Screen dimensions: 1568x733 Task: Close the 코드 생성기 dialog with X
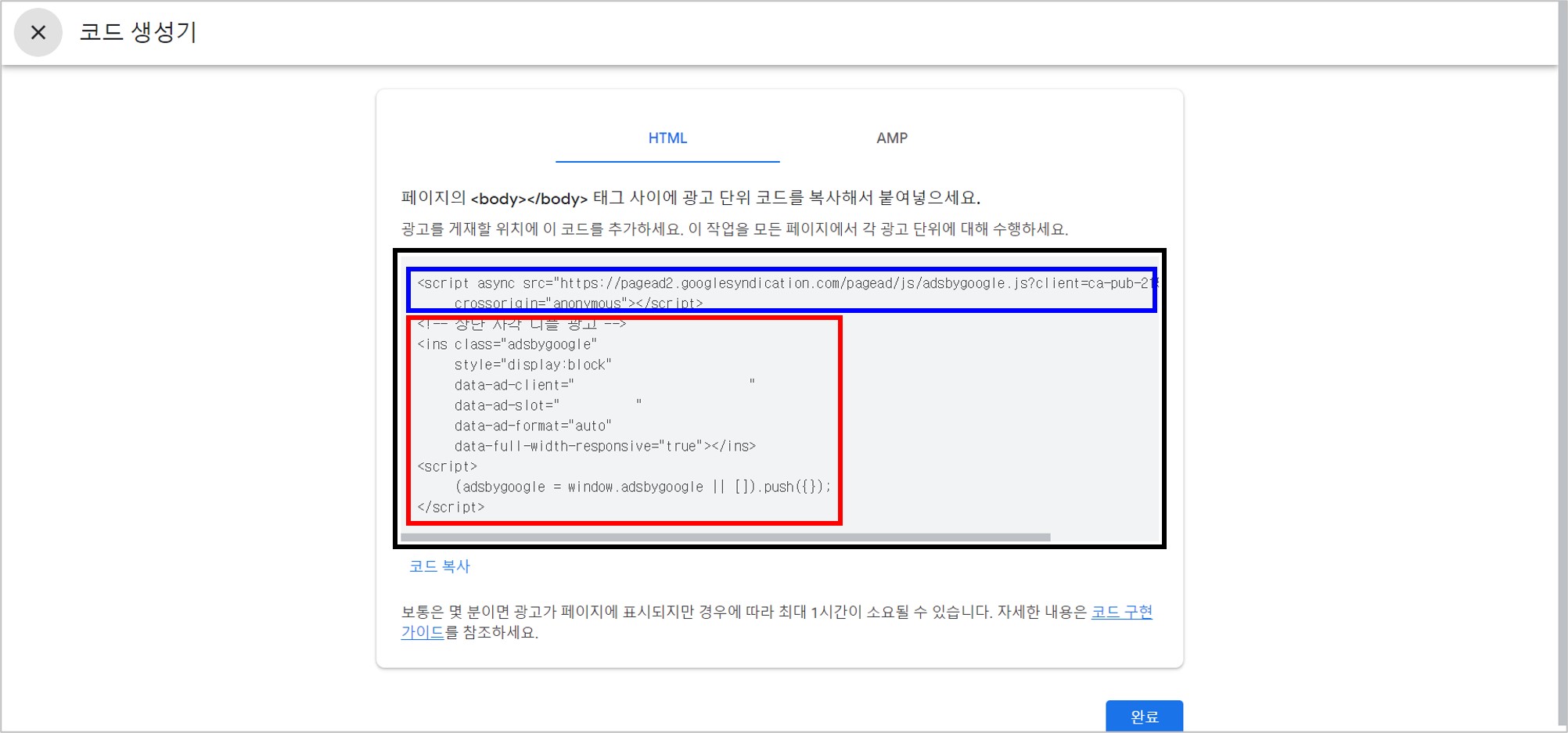[x=38, y=32]
